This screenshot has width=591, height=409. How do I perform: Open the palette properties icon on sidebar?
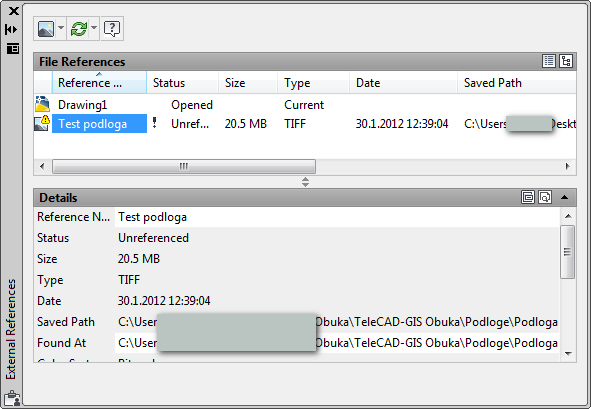point(12,48)
